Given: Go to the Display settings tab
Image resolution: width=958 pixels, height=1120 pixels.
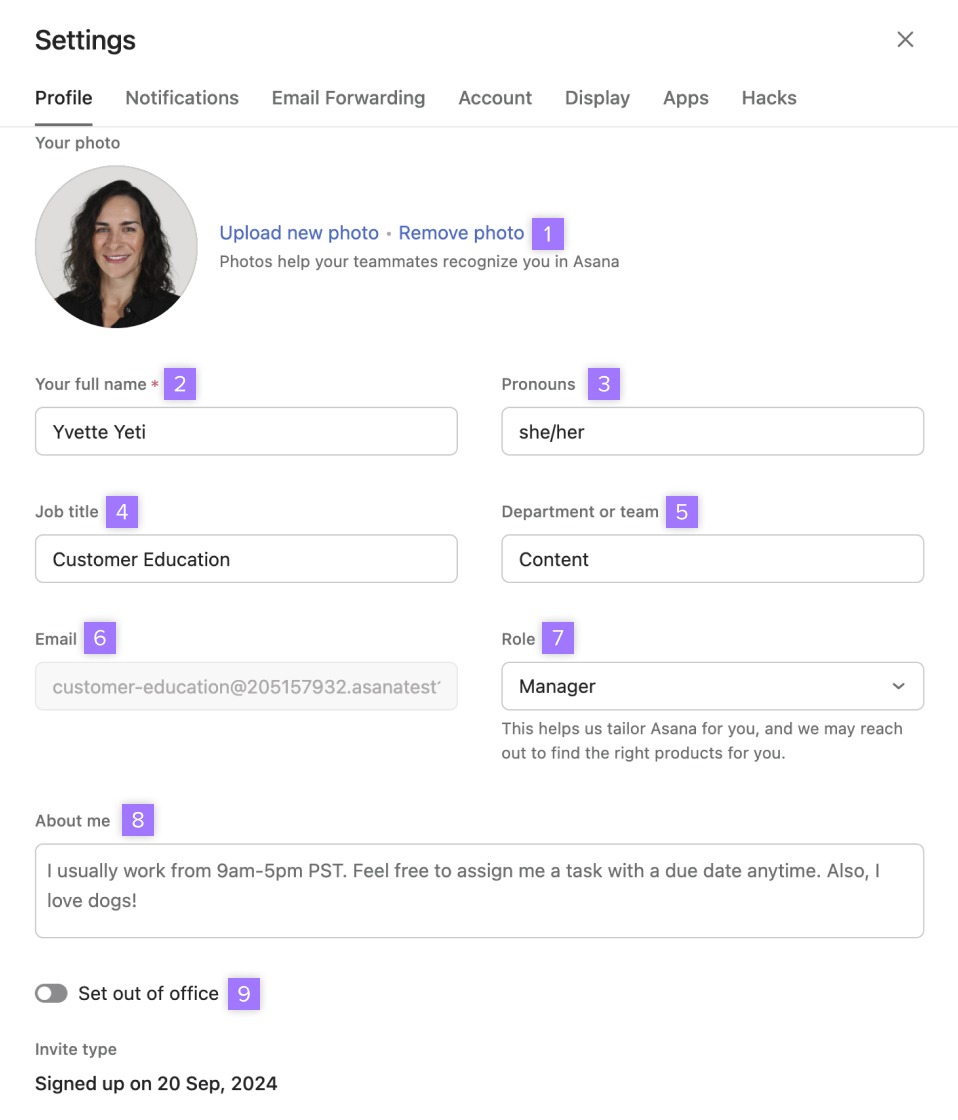Looking at the screenshot, I should pyautogui.click(x=597, y=97).
